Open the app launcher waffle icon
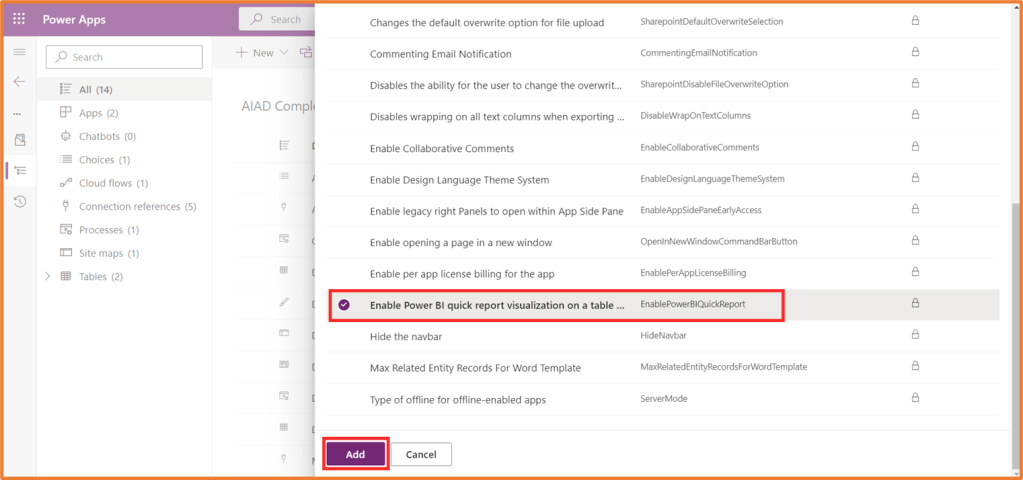Screen dimensions: 1023x480 19,19
